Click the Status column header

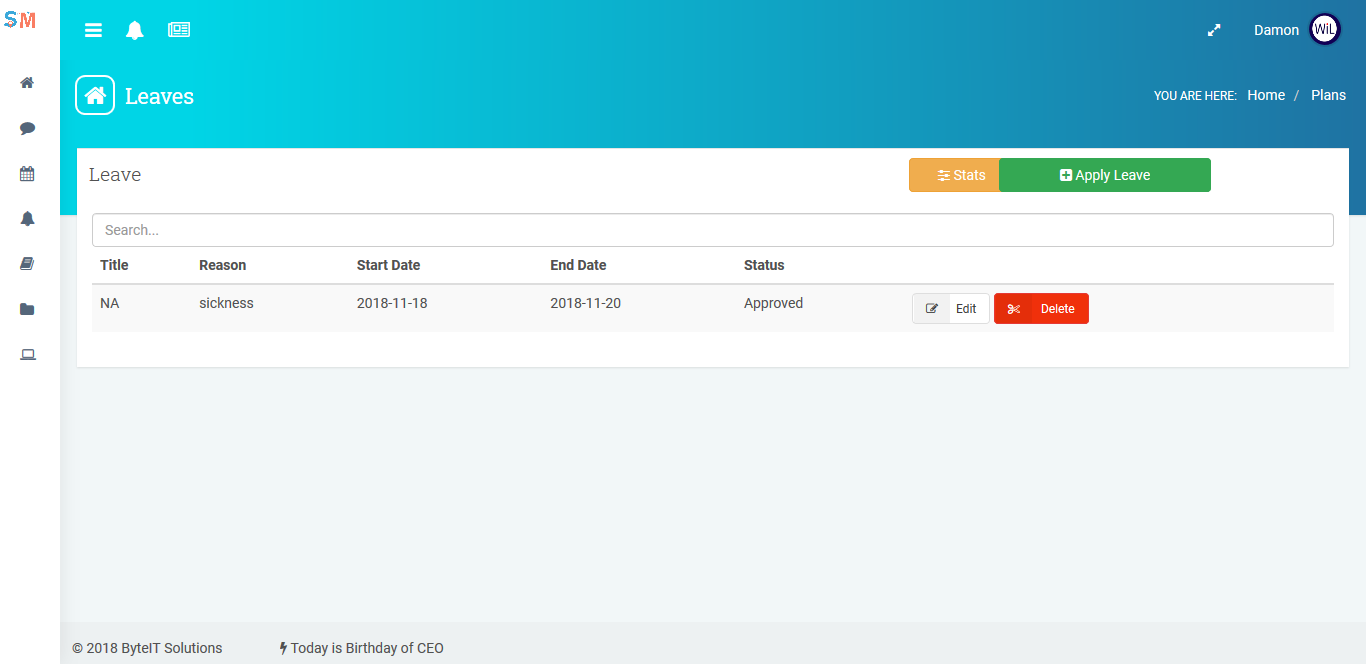point(764,265)
